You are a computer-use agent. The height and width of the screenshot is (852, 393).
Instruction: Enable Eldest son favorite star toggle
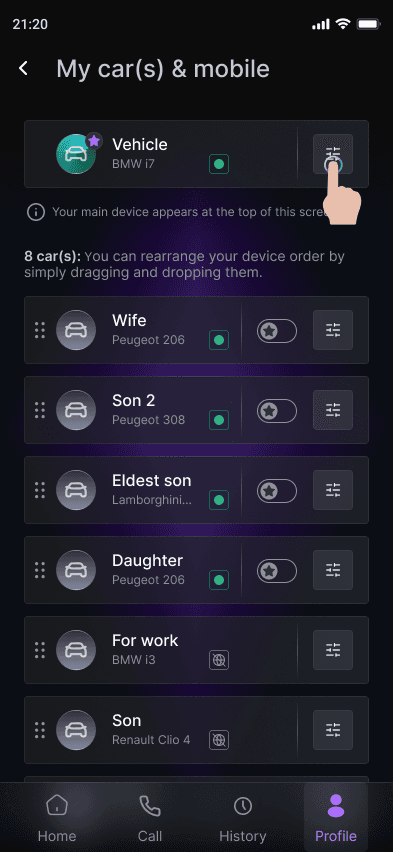tap(277, 491)
